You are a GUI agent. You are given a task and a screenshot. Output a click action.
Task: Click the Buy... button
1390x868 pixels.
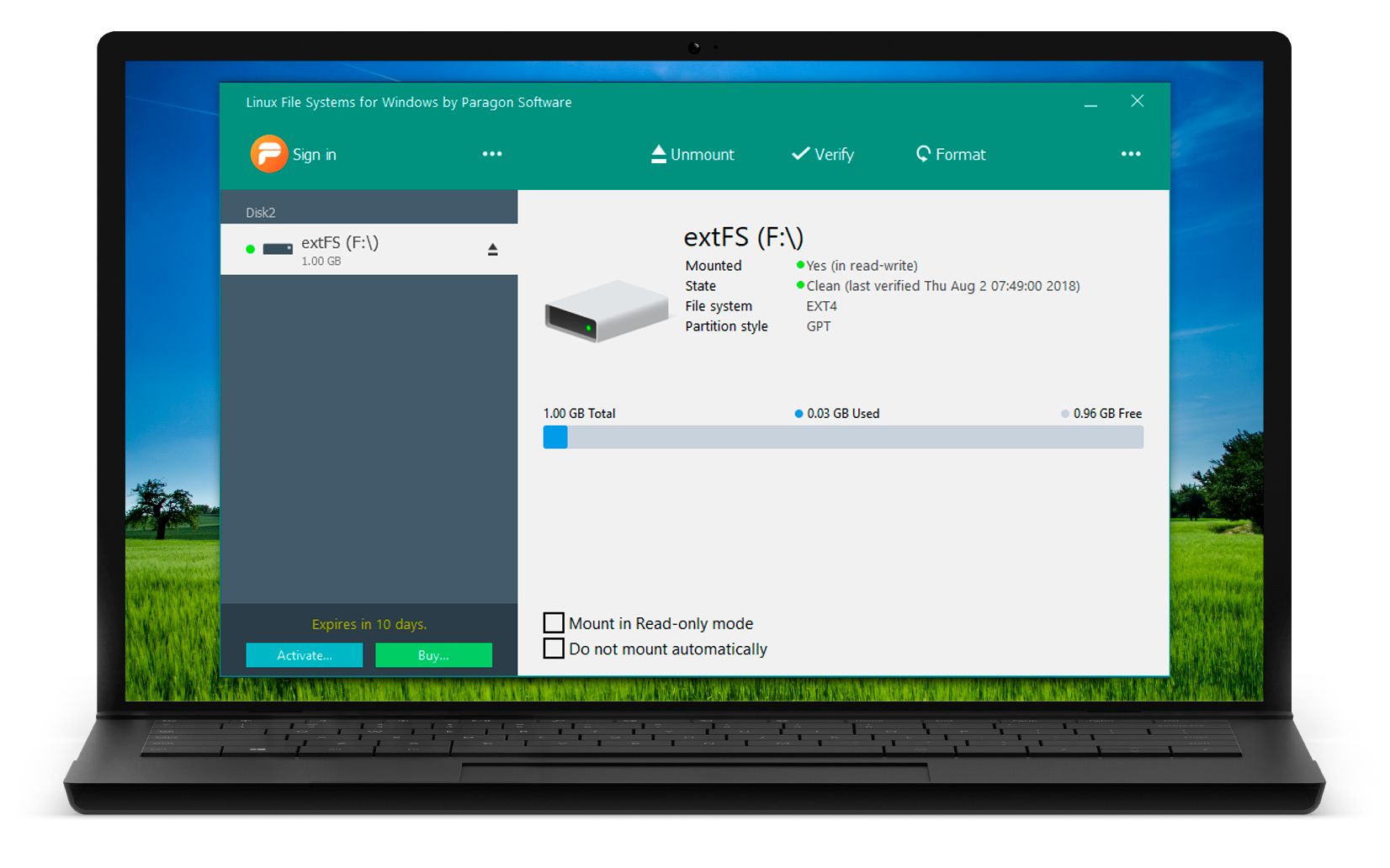coord(433,655)
